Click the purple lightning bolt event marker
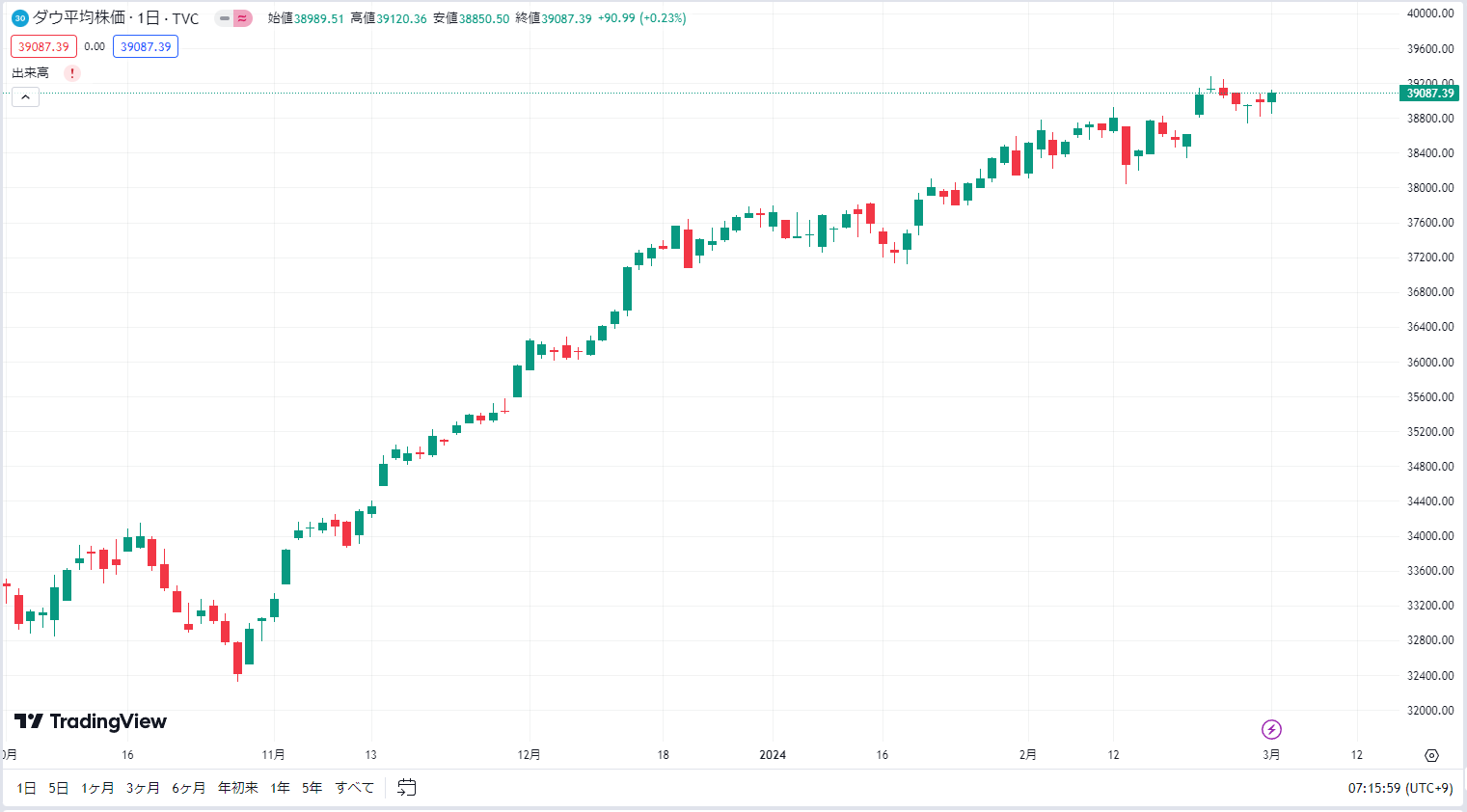Image resolution: width=1467 pixels, height=812 pixels. click(x=1271, y=730)
